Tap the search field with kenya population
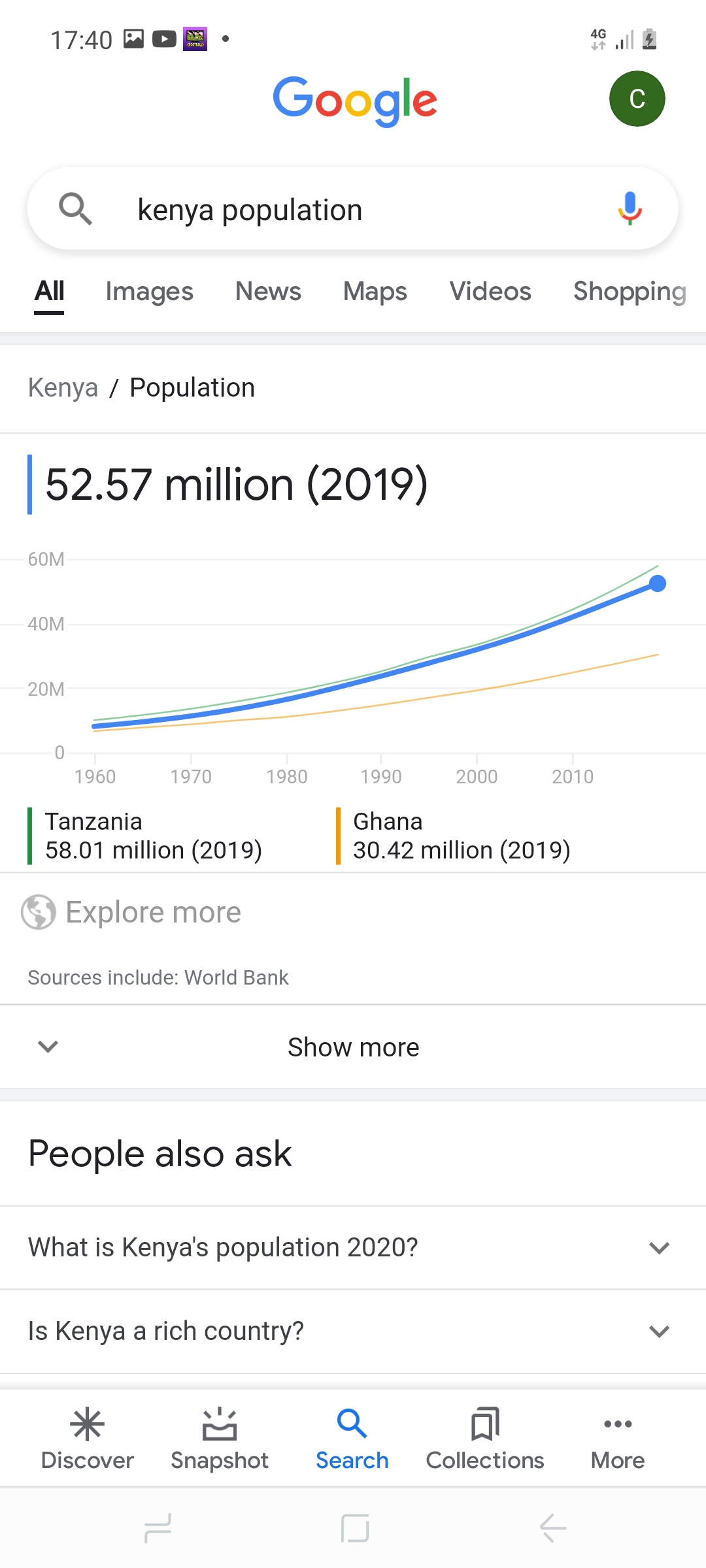 click(353, 209)
